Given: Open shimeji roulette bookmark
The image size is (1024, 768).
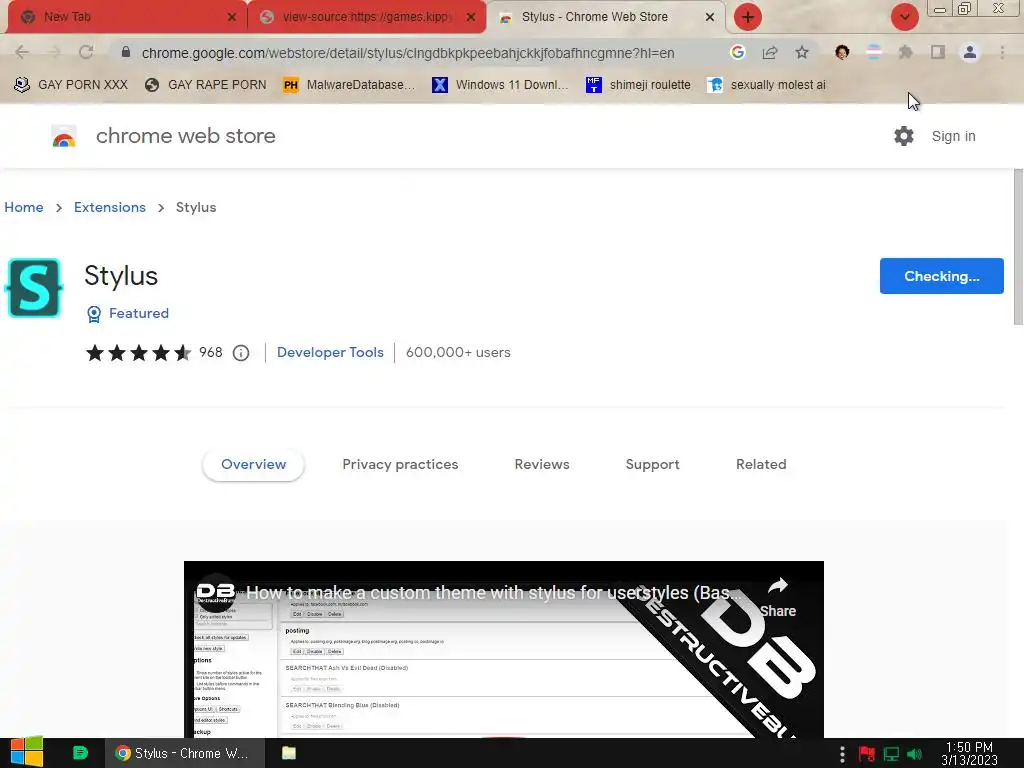Looking at the screenshot, I should tap(638, 85).
